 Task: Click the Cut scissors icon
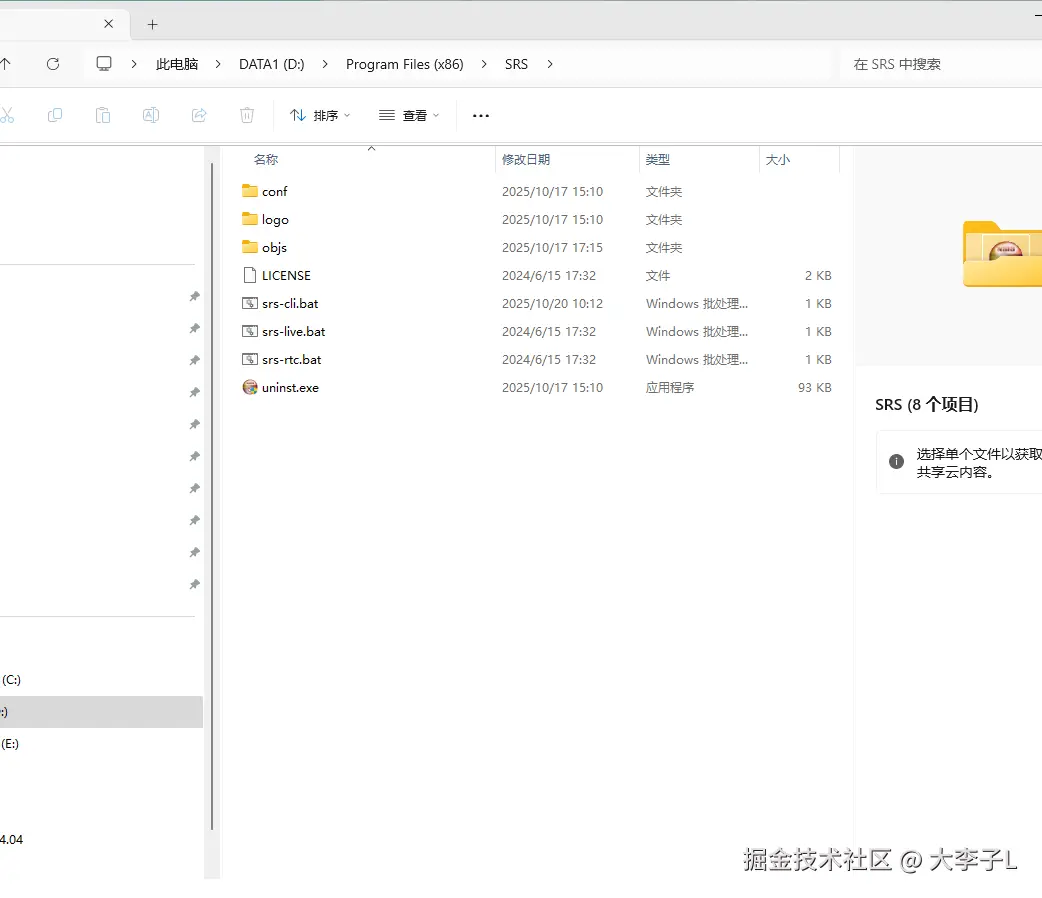coord(7,115)
